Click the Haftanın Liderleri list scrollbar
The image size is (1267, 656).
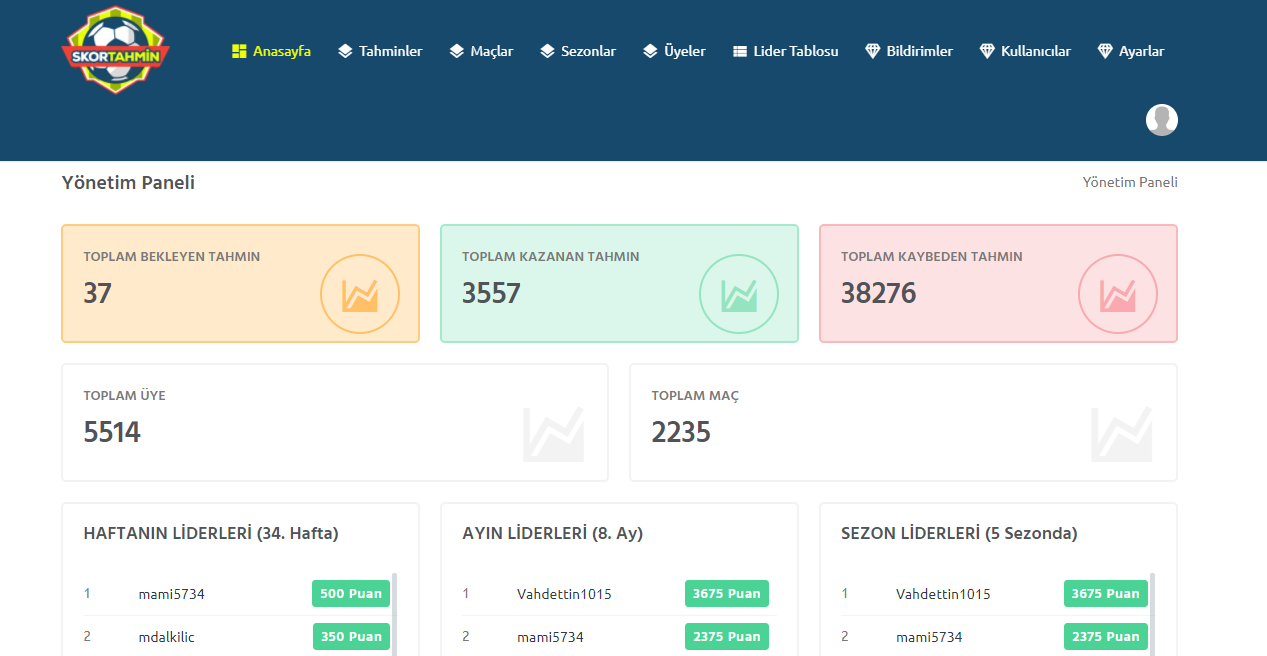click(394, 614)
